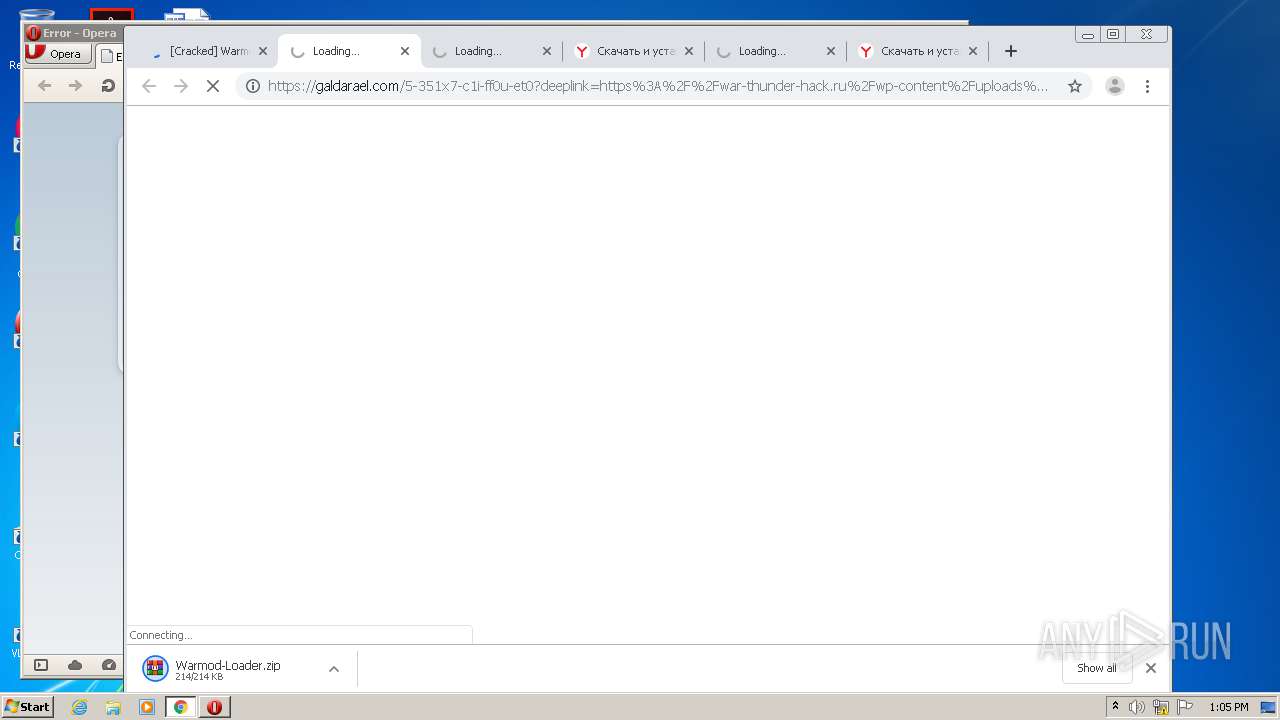Show hidden tray icons

[x=1115, y=707]
